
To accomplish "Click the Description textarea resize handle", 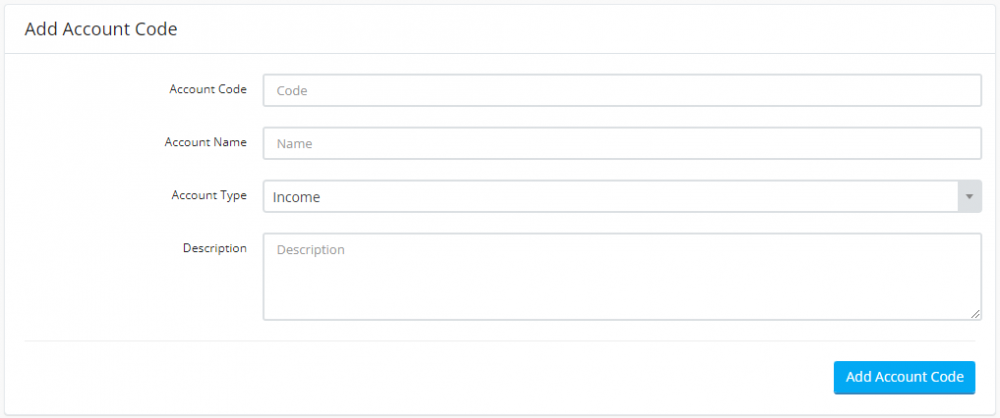I will [976, 315].
